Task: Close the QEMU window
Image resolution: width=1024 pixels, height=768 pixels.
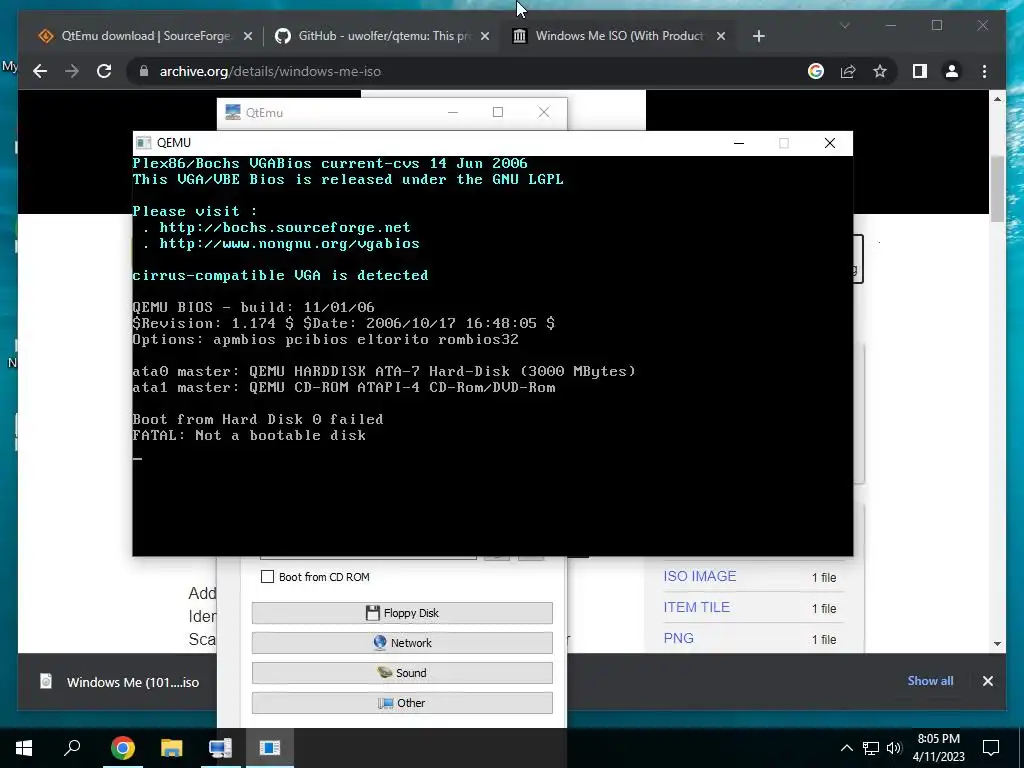Action: pos(829,143)
